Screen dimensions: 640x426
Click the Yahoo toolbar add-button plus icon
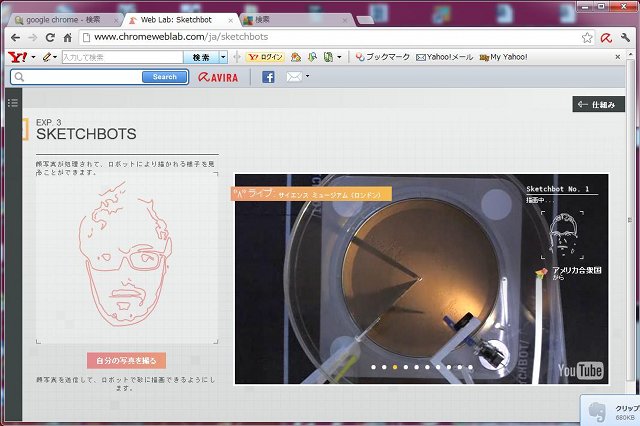tap(237, 57)
